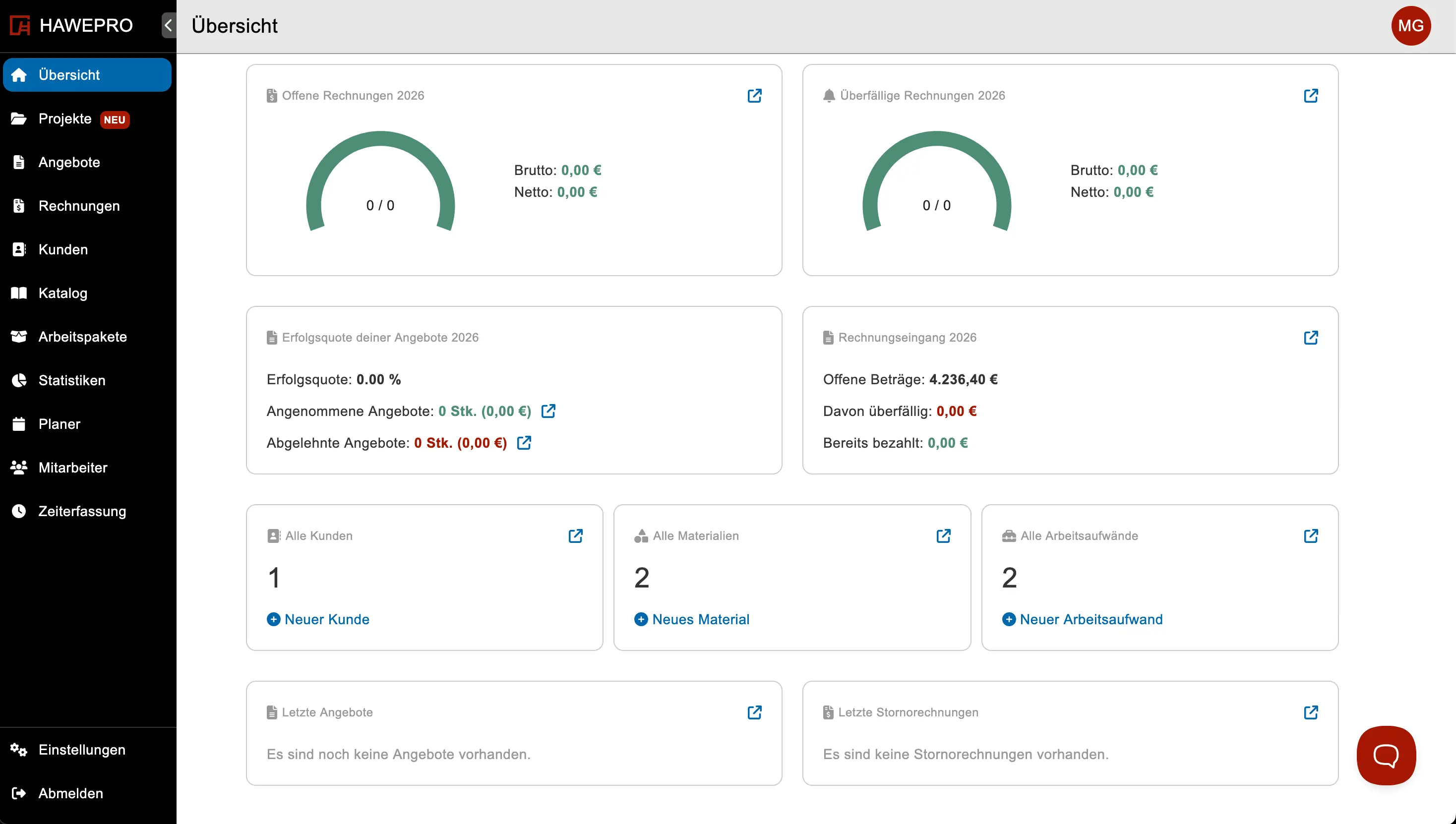The image size is (1456, 824).
Task: Open the Planer calendar icon
Action: [x=19, y=423]
